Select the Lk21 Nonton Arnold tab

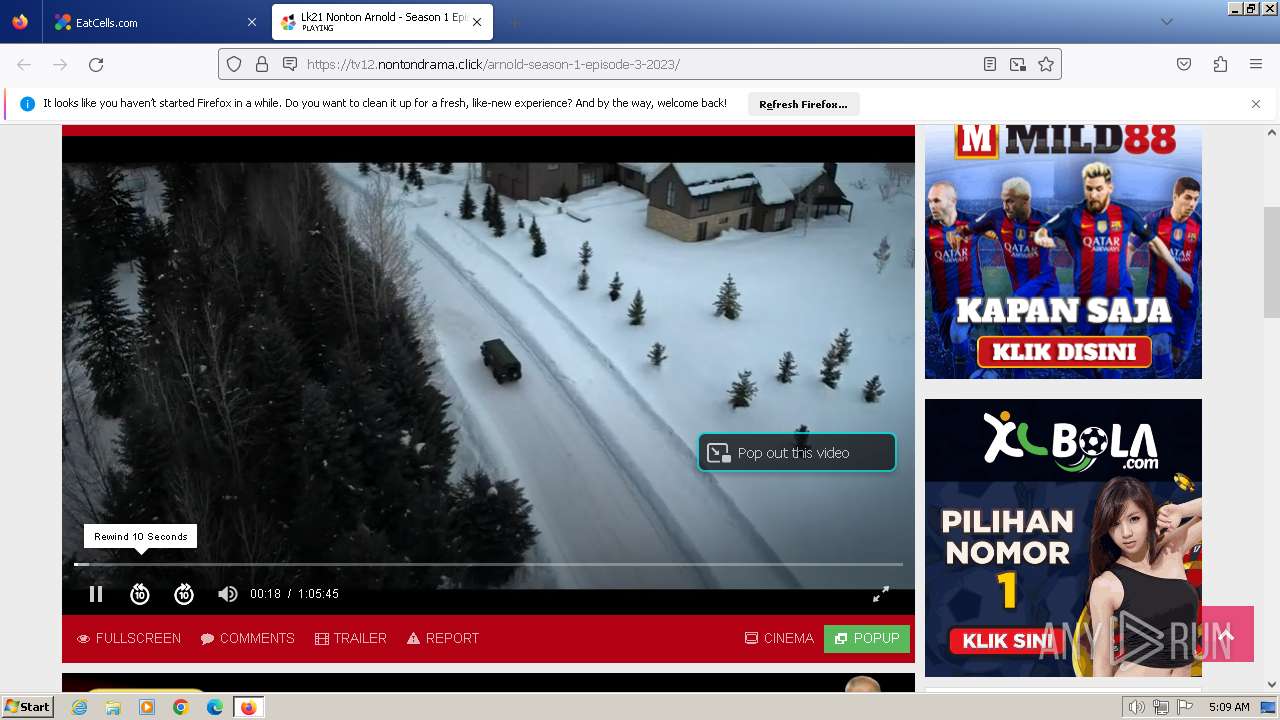[x=380, y=22]
